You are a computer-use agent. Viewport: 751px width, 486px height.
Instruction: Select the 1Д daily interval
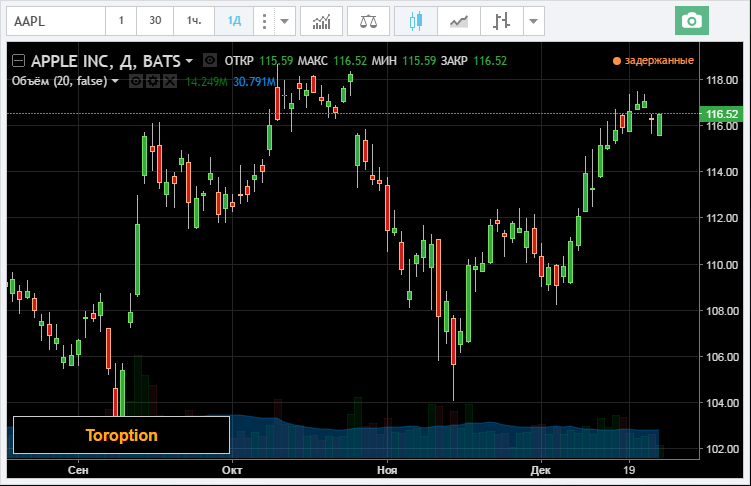(x=234, y=21)
